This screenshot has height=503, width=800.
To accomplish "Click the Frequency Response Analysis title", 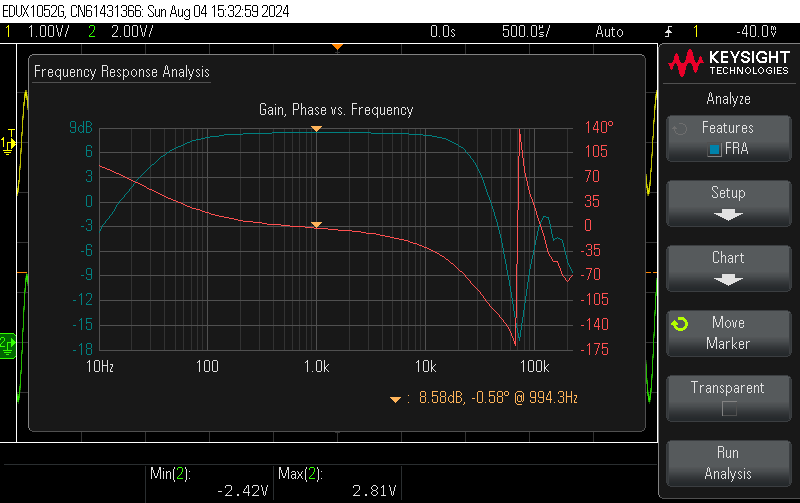I will 121,72.
